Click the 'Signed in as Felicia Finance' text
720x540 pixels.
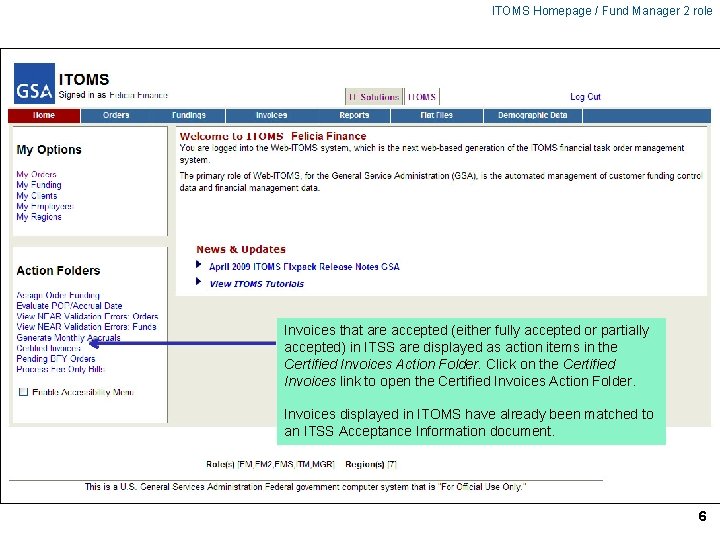[113, 95]
